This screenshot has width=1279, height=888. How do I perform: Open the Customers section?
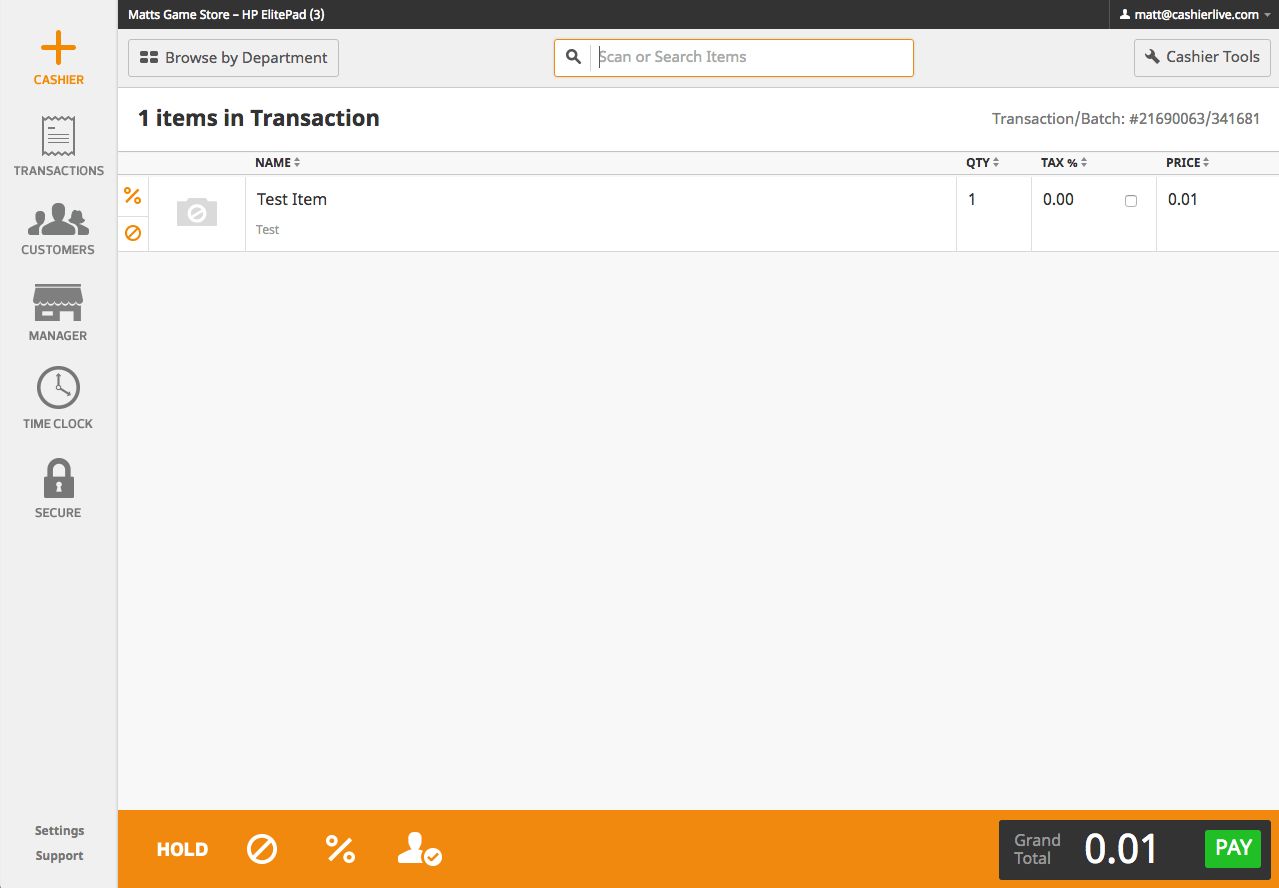57,225
